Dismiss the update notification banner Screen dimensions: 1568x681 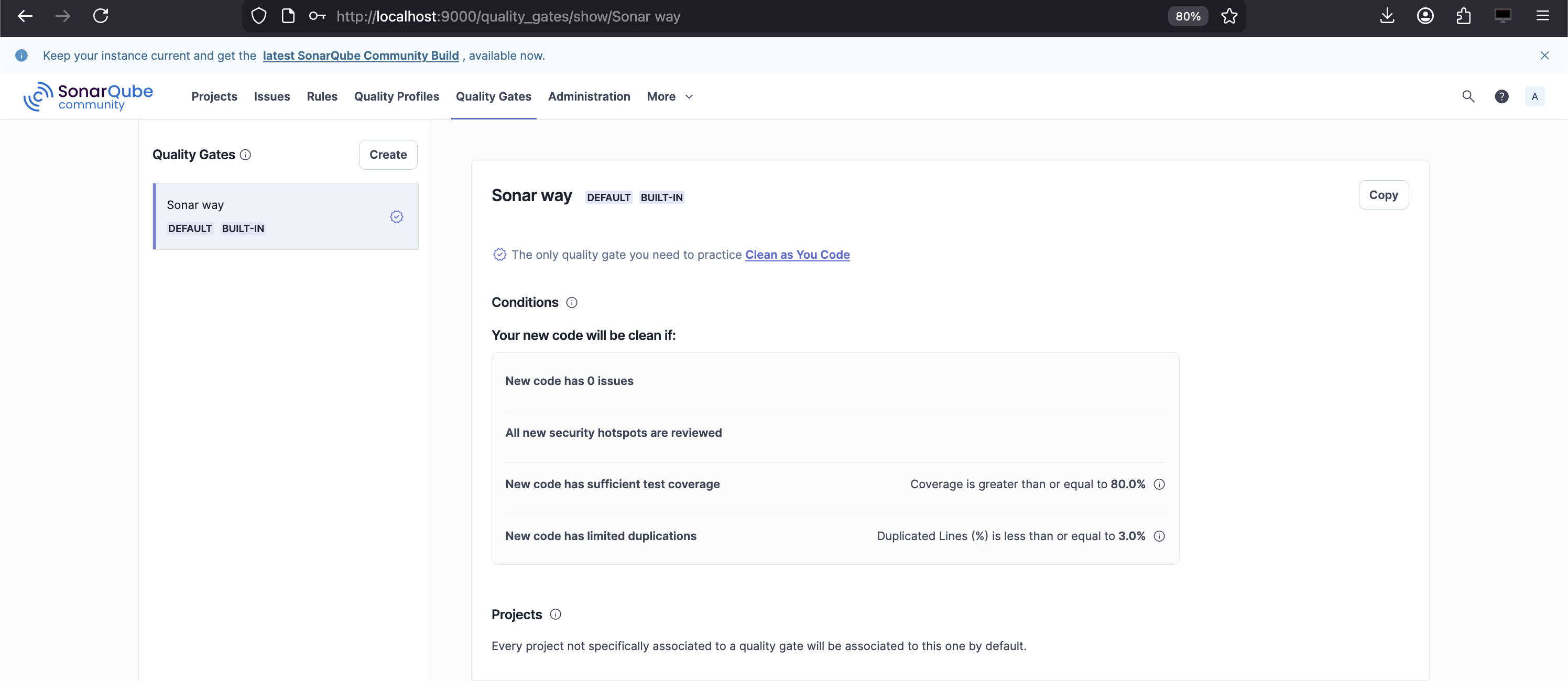[x=1544, y=56]
